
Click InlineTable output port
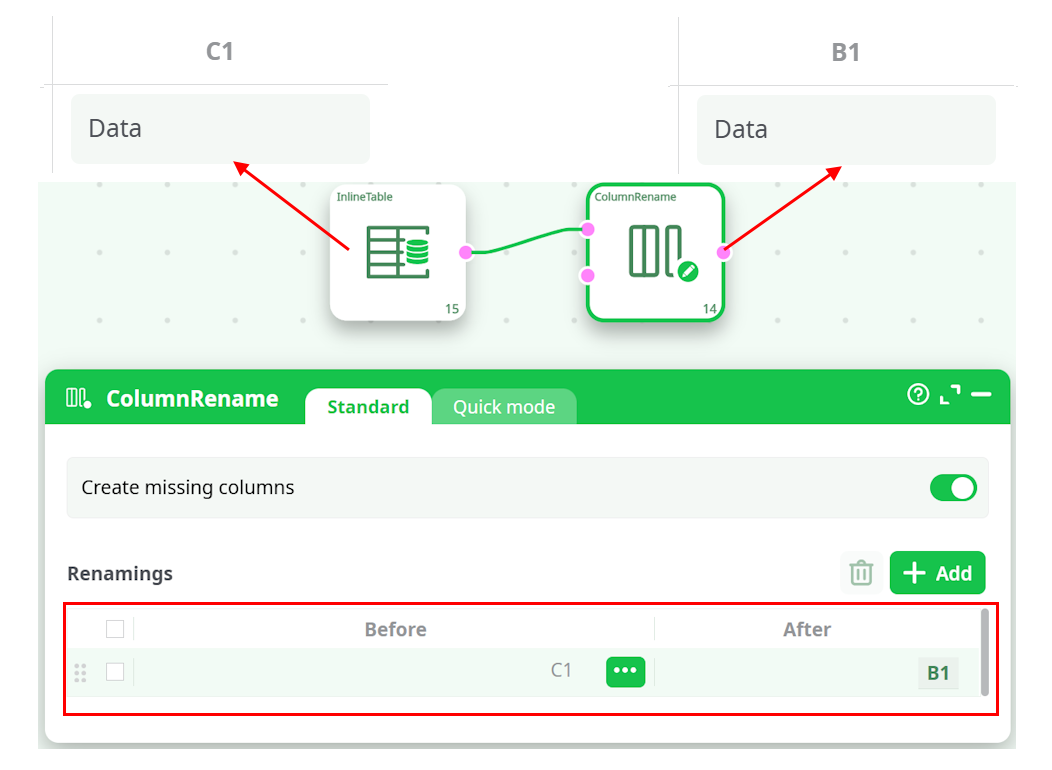(x=465, y=253)
